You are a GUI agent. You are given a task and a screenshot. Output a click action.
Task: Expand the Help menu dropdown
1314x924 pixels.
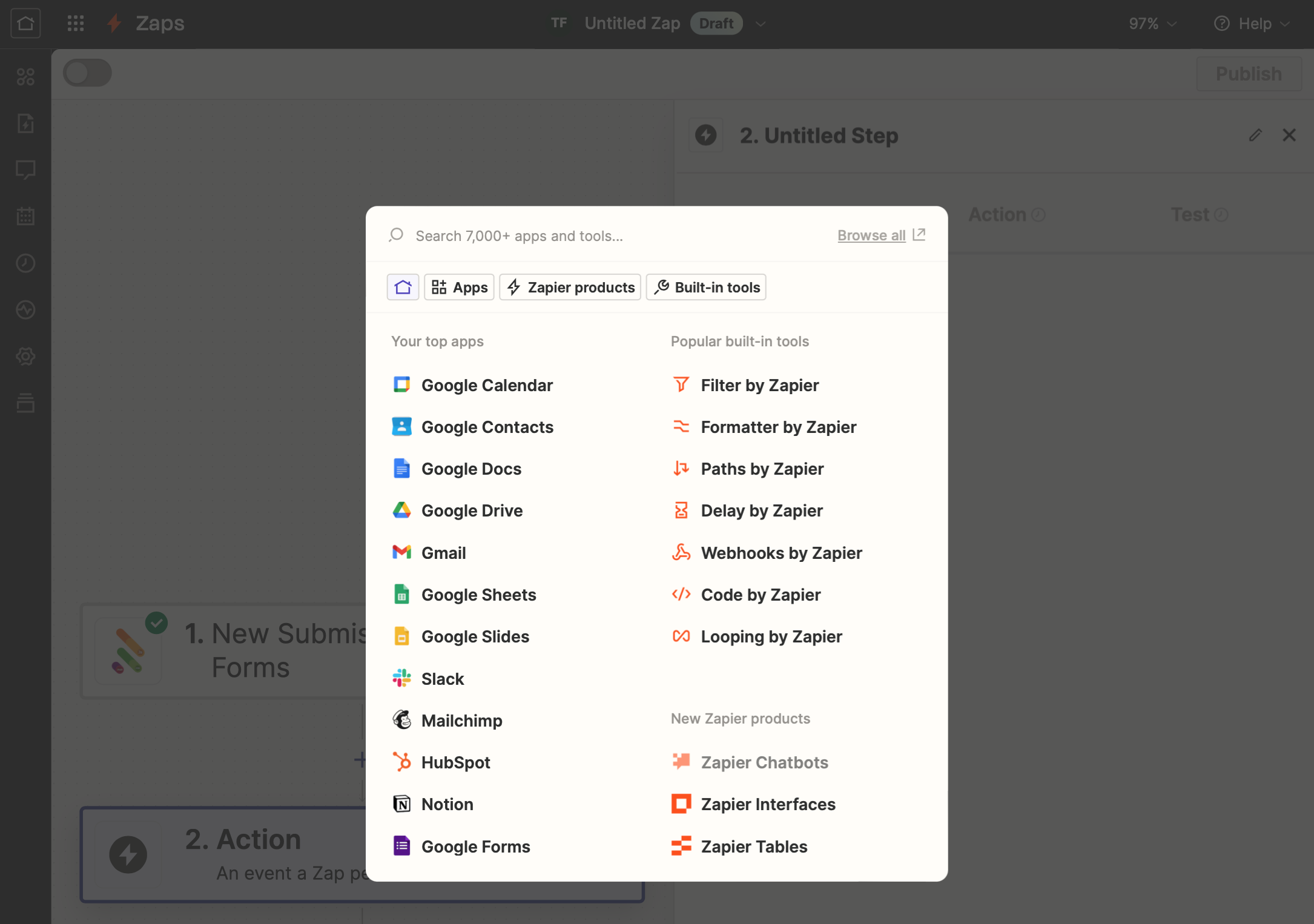click(x=1252, y=24)
